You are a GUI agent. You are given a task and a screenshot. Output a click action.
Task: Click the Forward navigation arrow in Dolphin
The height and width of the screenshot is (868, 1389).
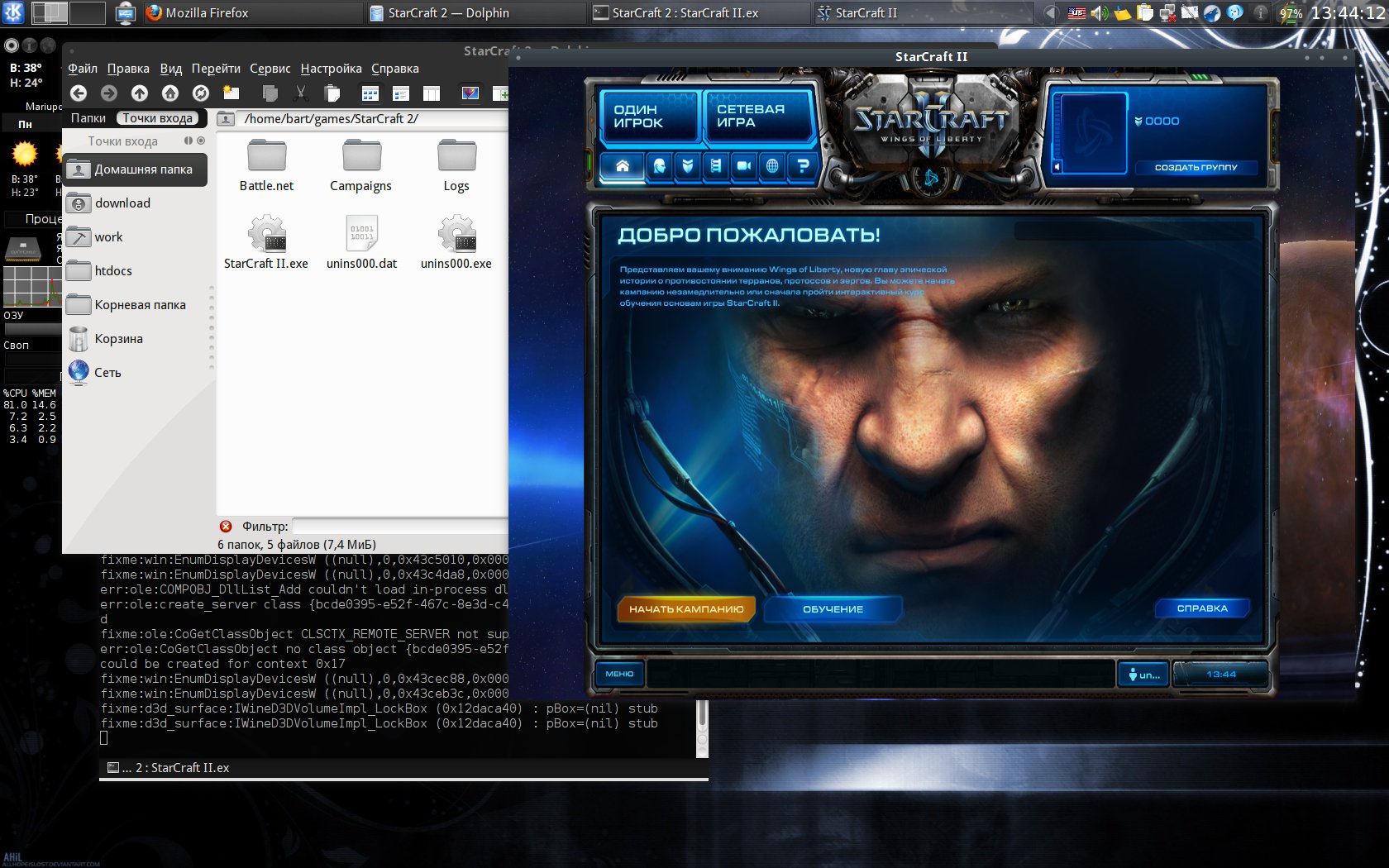(109, 93)
